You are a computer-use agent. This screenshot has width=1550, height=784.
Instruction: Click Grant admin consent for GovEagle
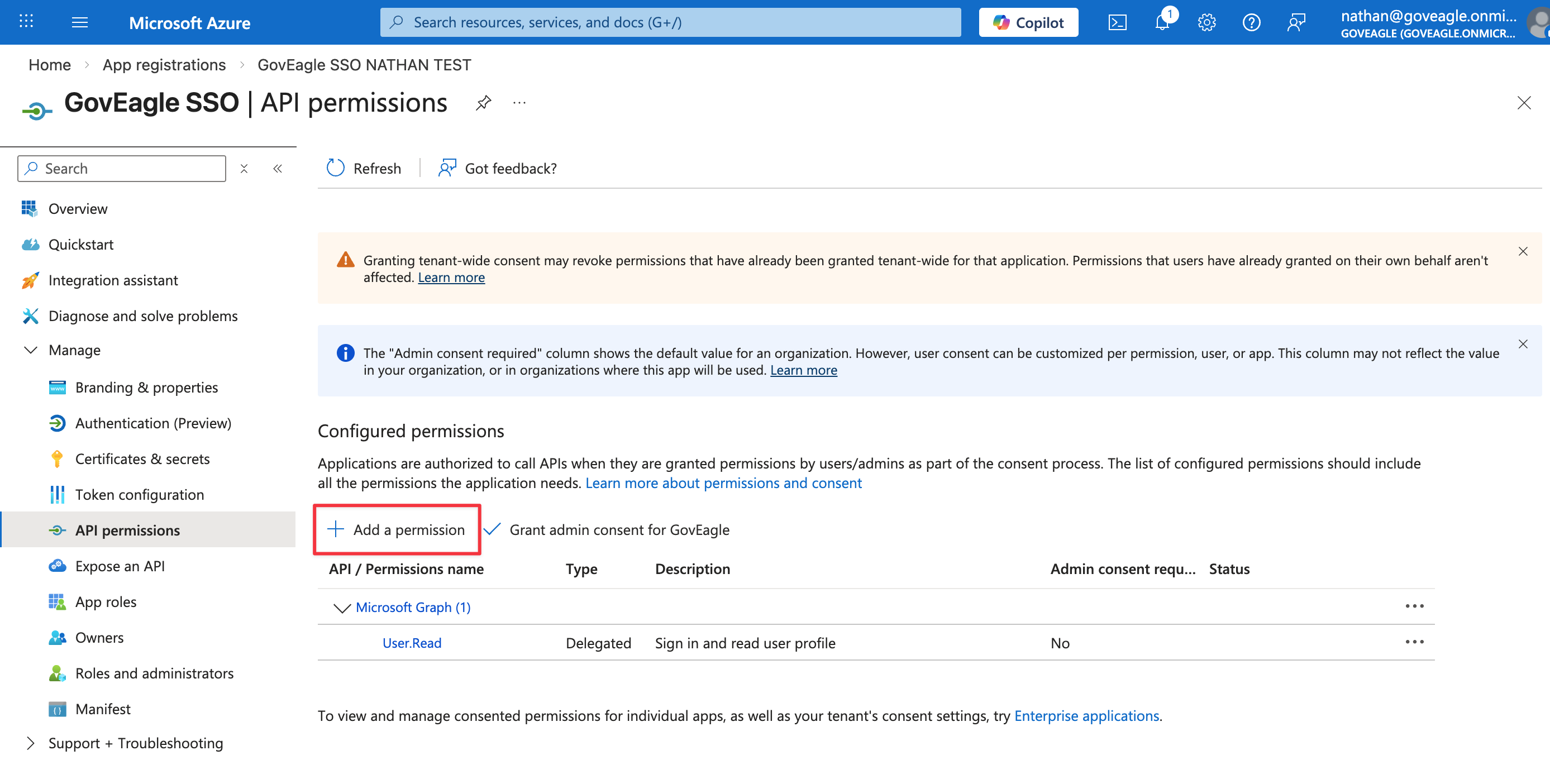tap(608, 529)
